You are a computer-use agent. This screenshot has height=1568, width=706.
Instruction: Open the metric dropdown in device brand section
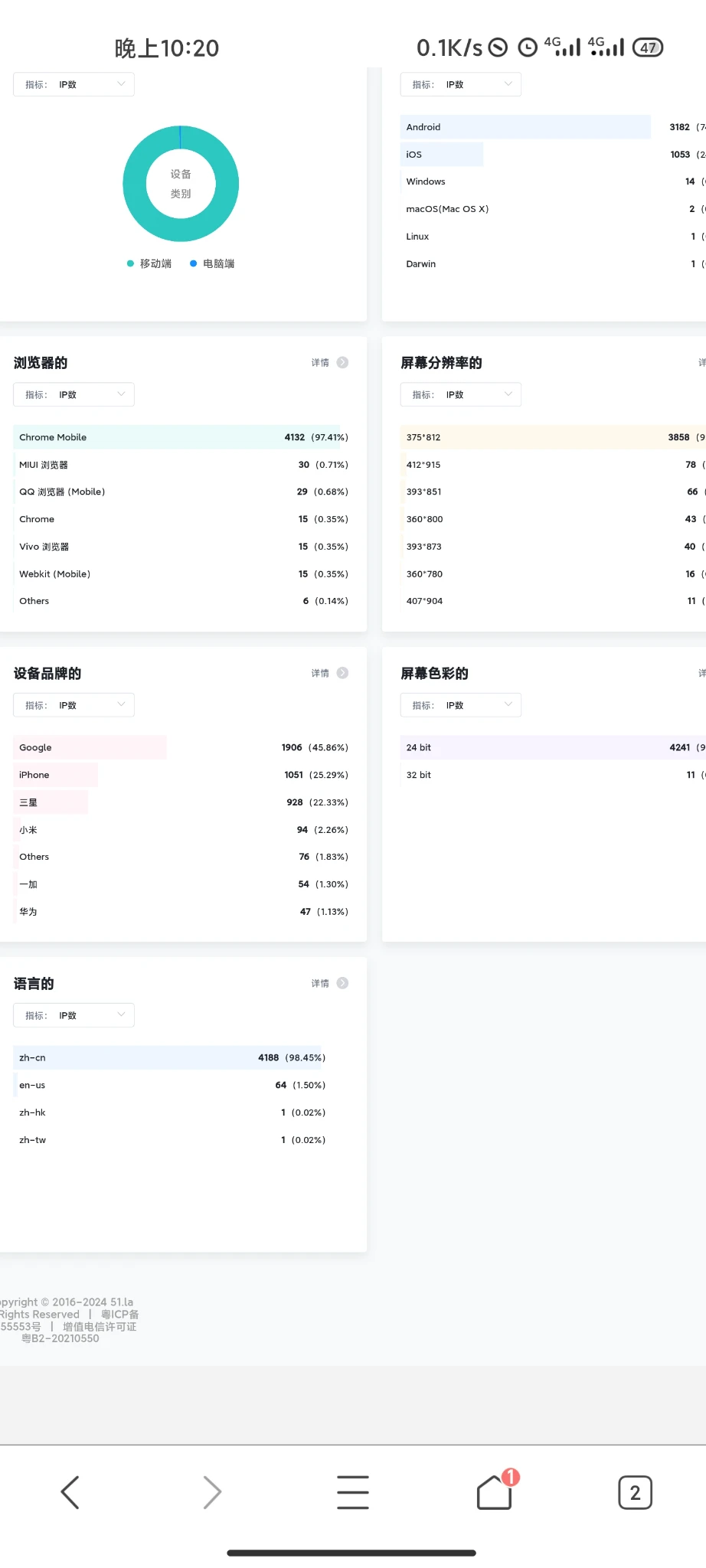click(x=74, y=705)
